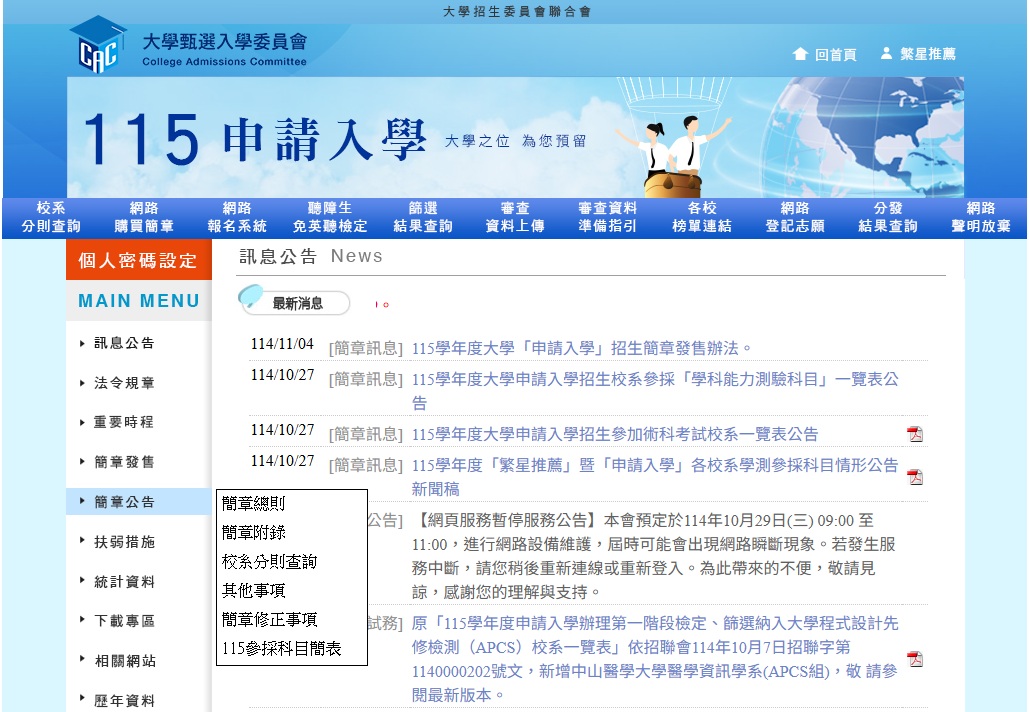Choose 校系分則查詢 in the flyout submenu
Screen dimensions: 1029x712
[x=269, y=562]
